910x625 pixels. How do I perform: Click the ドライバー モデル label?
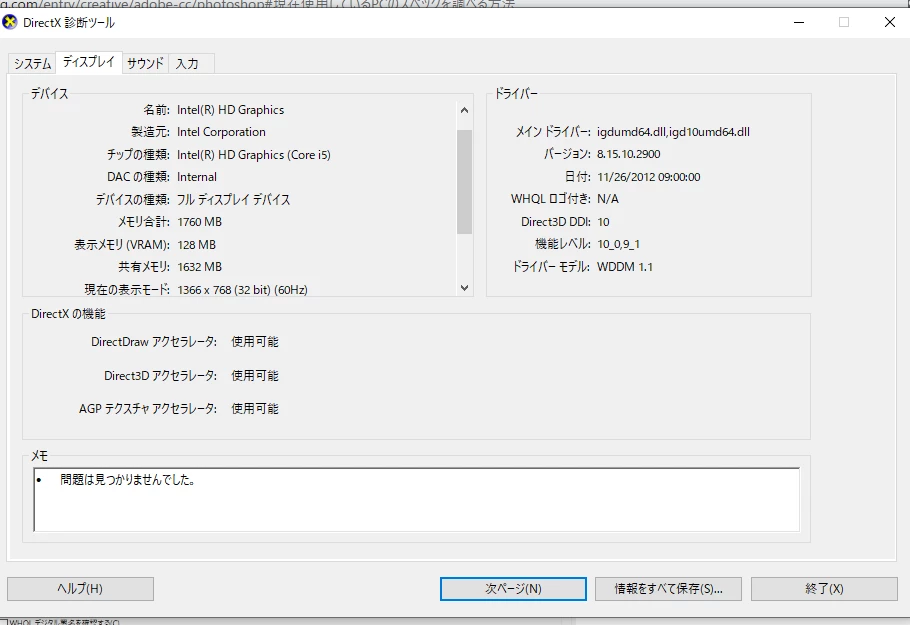pyautogui.click(x=551, y=267)
